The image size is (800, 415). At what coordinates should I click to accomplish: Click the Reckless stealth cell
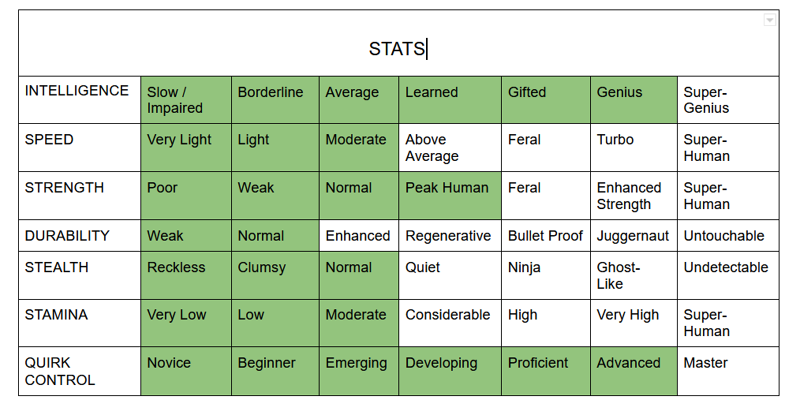185,275
